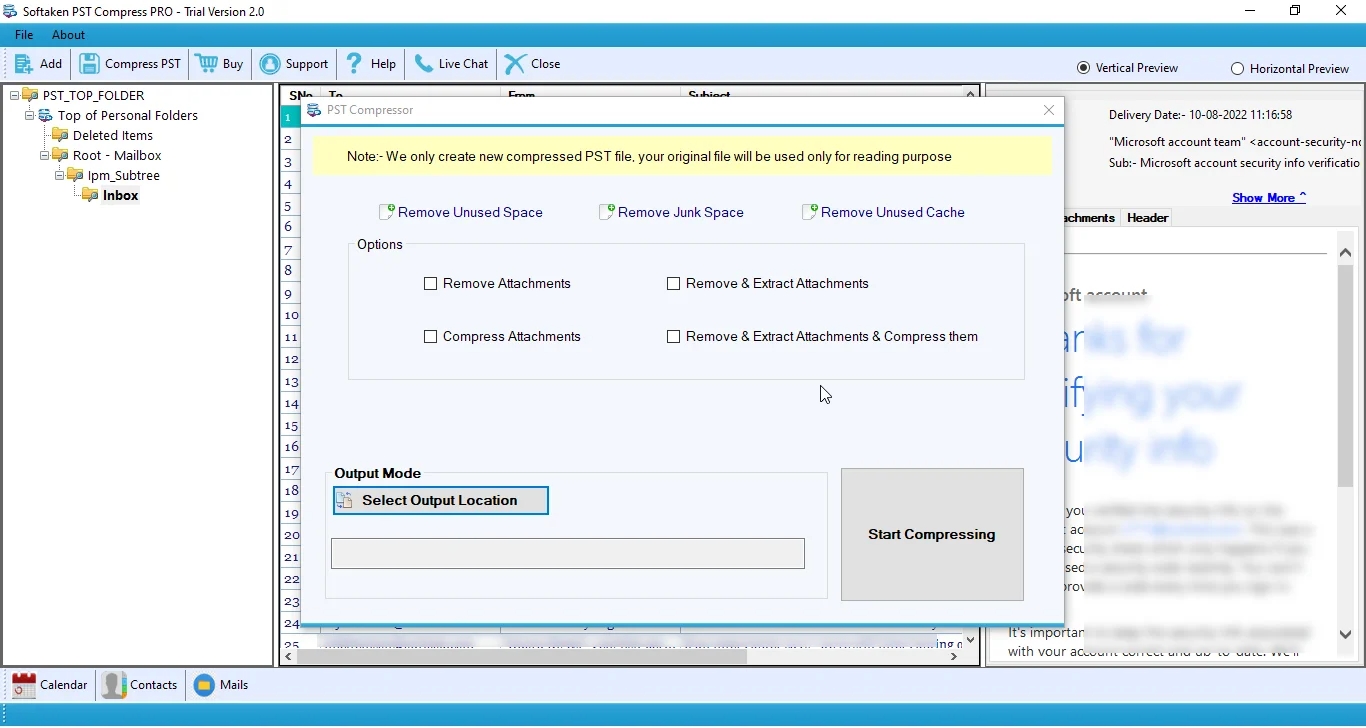The image size is (1366, 728).
Task: Click the output location path field
Action: tap(567, 553)
